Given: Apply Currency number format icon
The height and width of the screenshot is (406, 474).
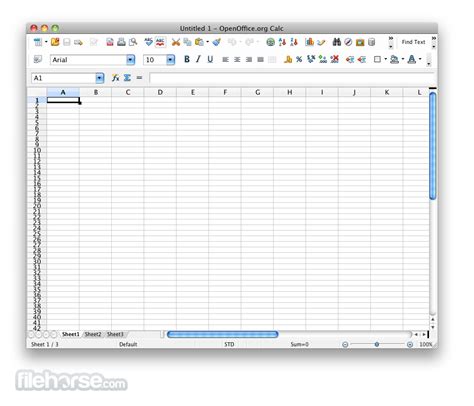Looking at the screenshot, I should (x=288, y=59).
